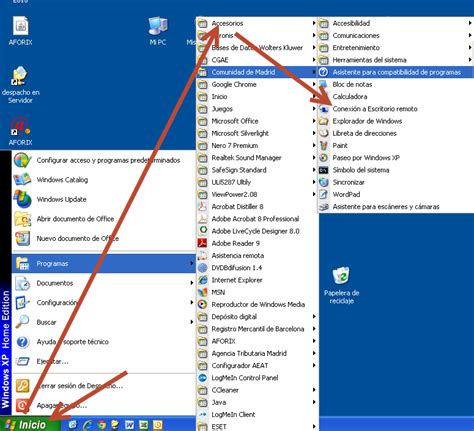This screenshot has height=431, width=474.
Task: Select Registro Mercantil de Barcelona folder
Action: coord(257,329)
